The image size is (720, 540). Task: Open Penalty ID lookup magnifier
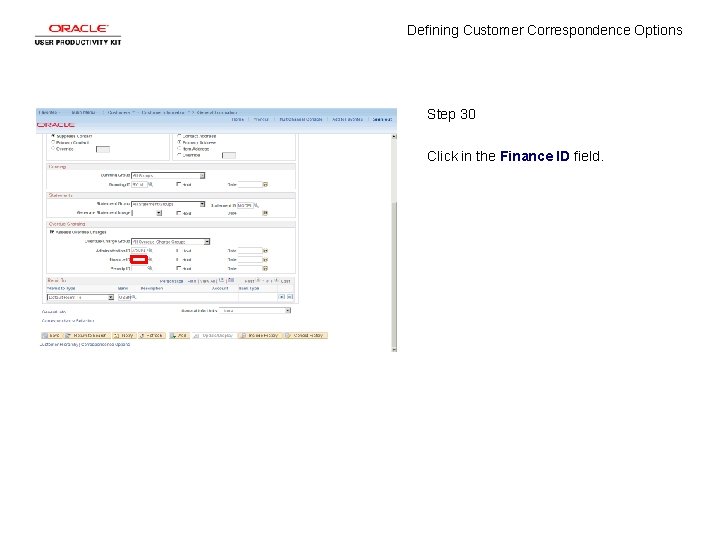click(x=150, y=268)
